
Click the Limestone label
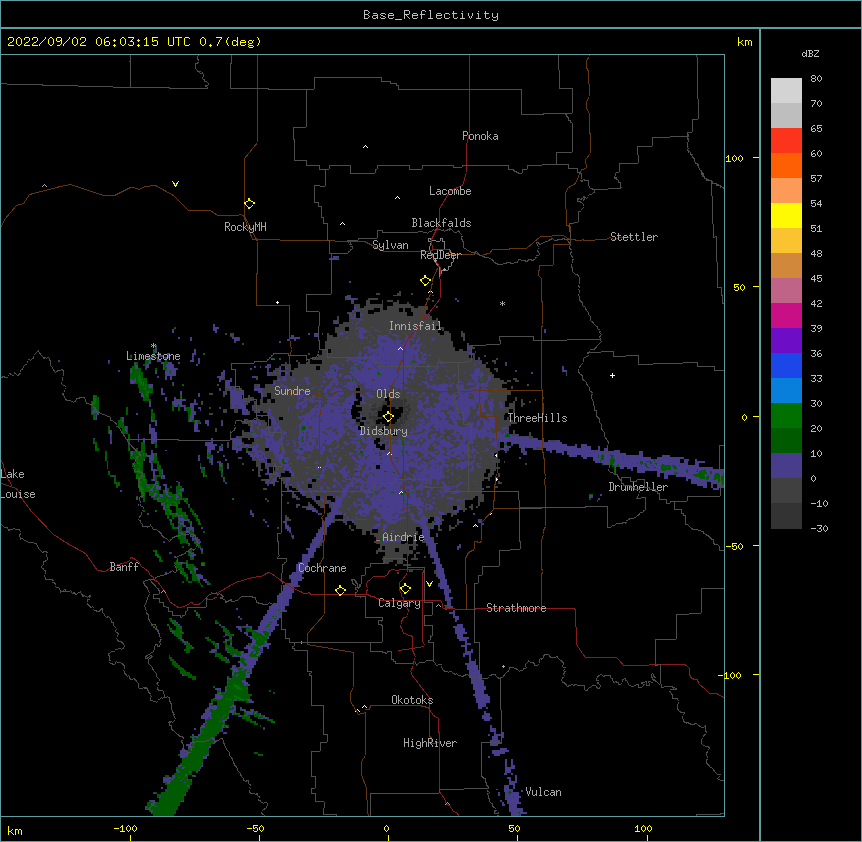point(153,356)
